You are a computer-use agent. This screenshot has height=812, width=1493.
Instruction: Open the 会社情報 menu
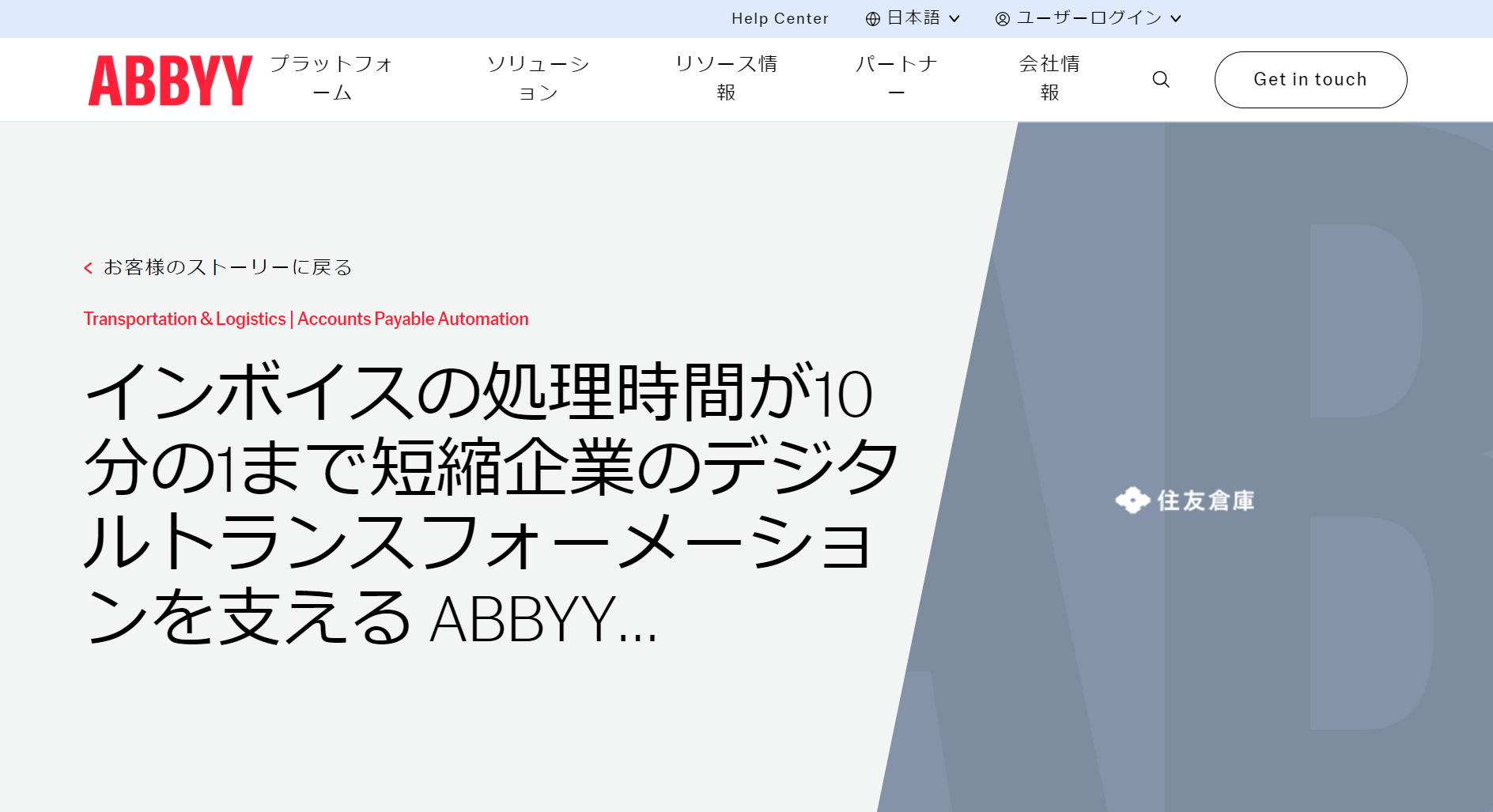click(1049, 78)
